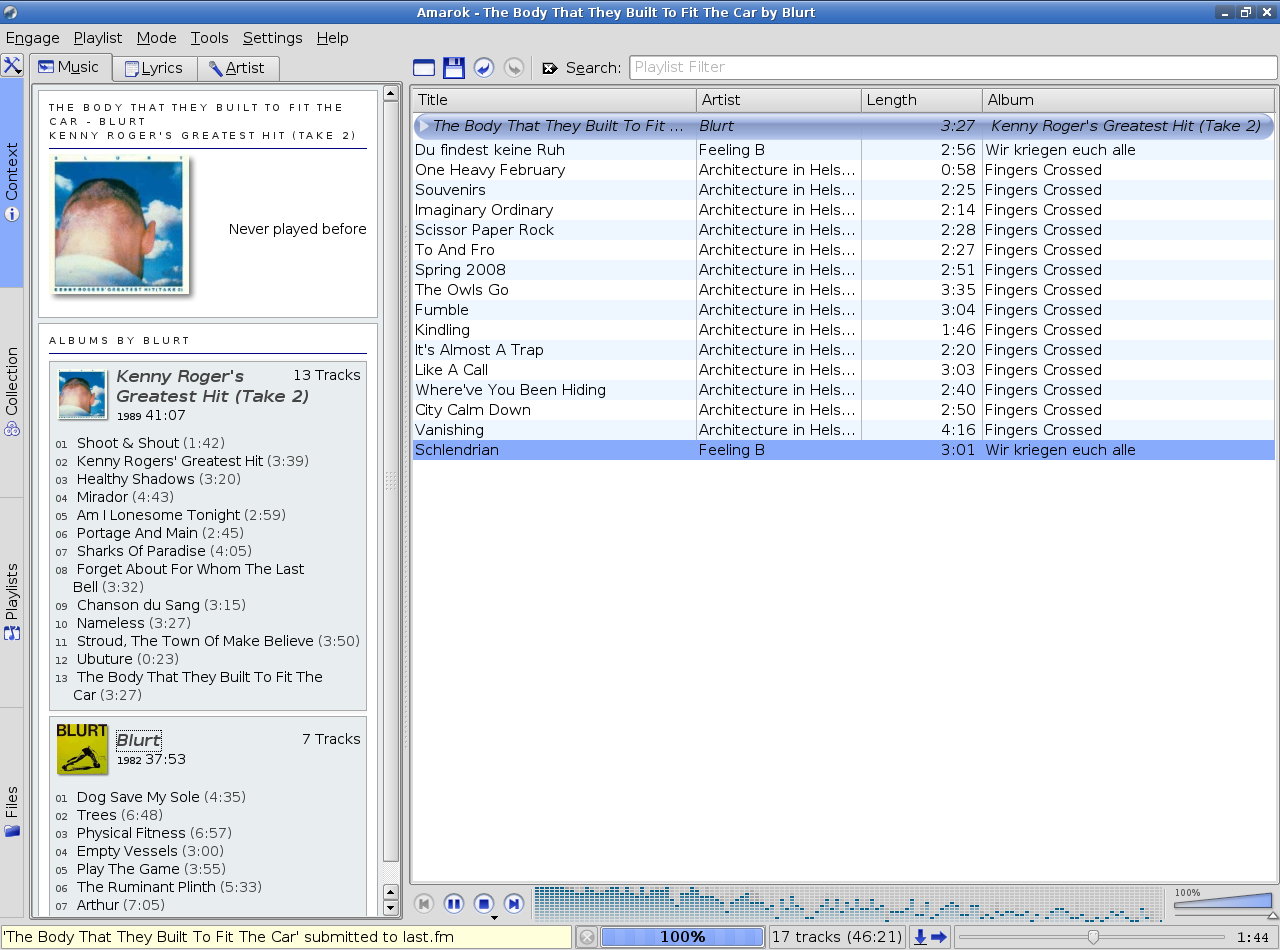Click the context panel scroll-down arrow
The image size is (1280, 950).
[391, 908]
